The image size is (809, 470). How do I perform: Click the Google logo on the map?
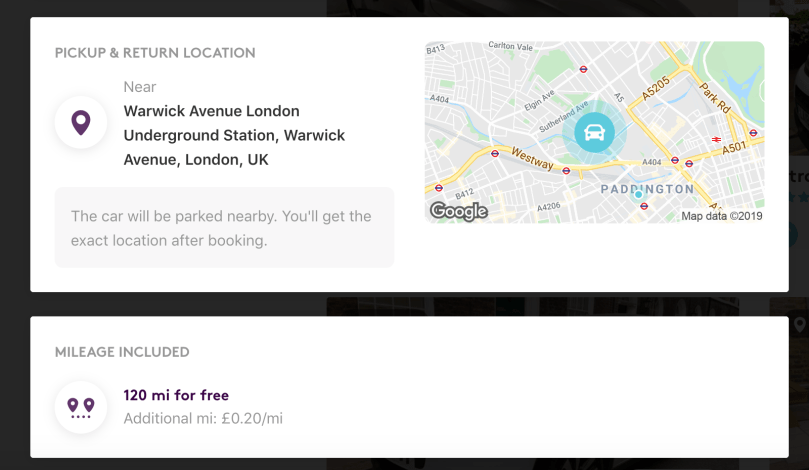pyautogui.click(x=459, y=211)
